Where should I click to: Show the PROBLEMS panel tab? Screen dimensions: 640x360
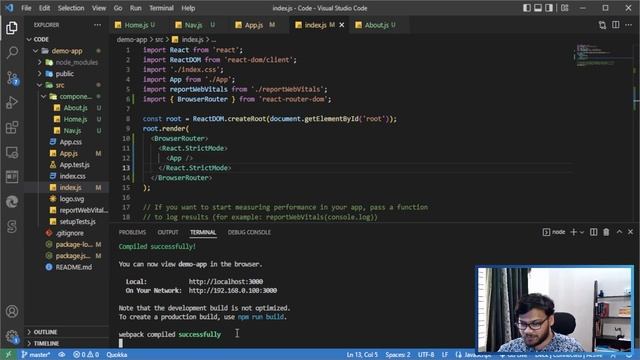click(132, 232)
